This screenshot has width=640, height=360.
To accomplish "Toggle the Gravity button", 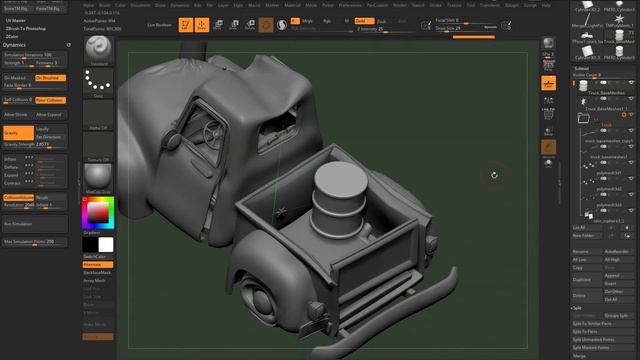I will (x=18, y=133).
